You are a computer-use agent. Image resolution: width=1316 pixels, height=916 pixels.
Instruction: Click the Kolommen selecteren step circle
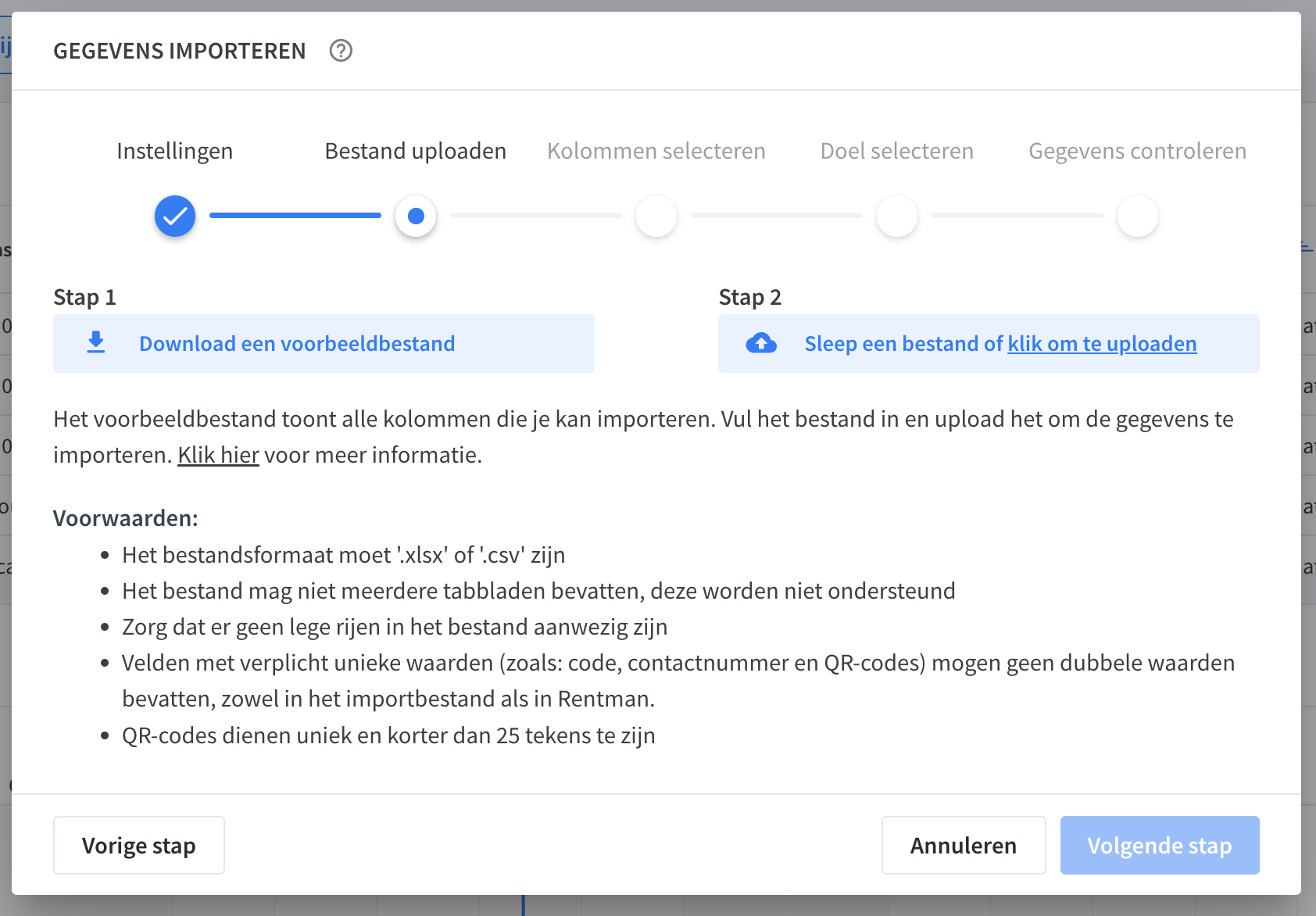tap(656, 216)
